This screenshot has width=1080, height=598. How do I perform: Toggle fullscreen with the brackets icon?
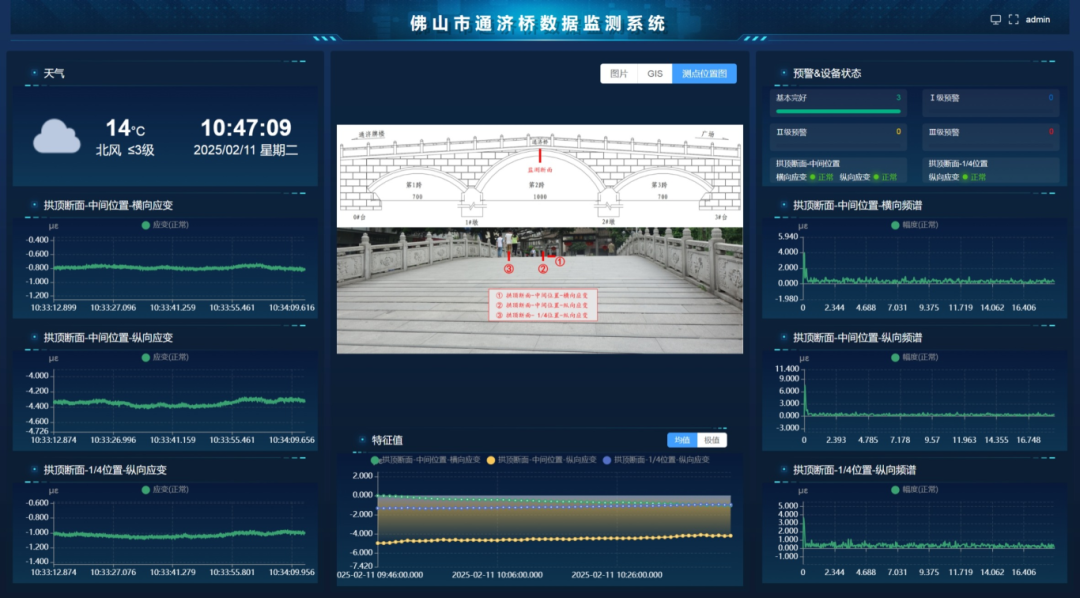(1013, 19)
